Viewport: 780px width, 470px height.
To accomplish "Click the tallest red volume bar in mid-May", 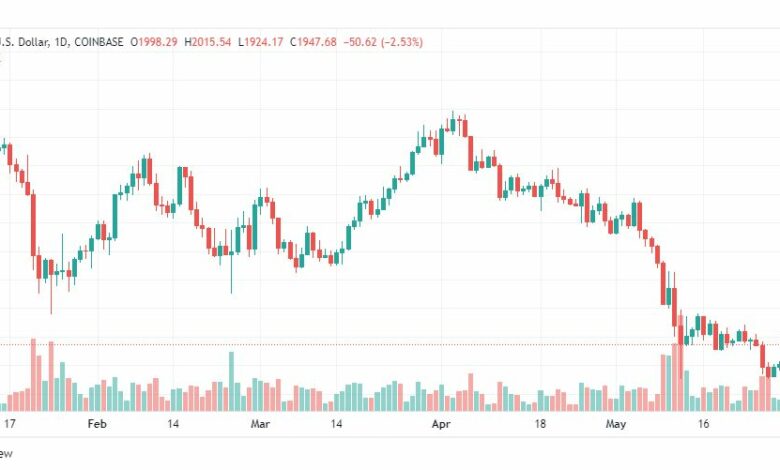I will (681, 363).
